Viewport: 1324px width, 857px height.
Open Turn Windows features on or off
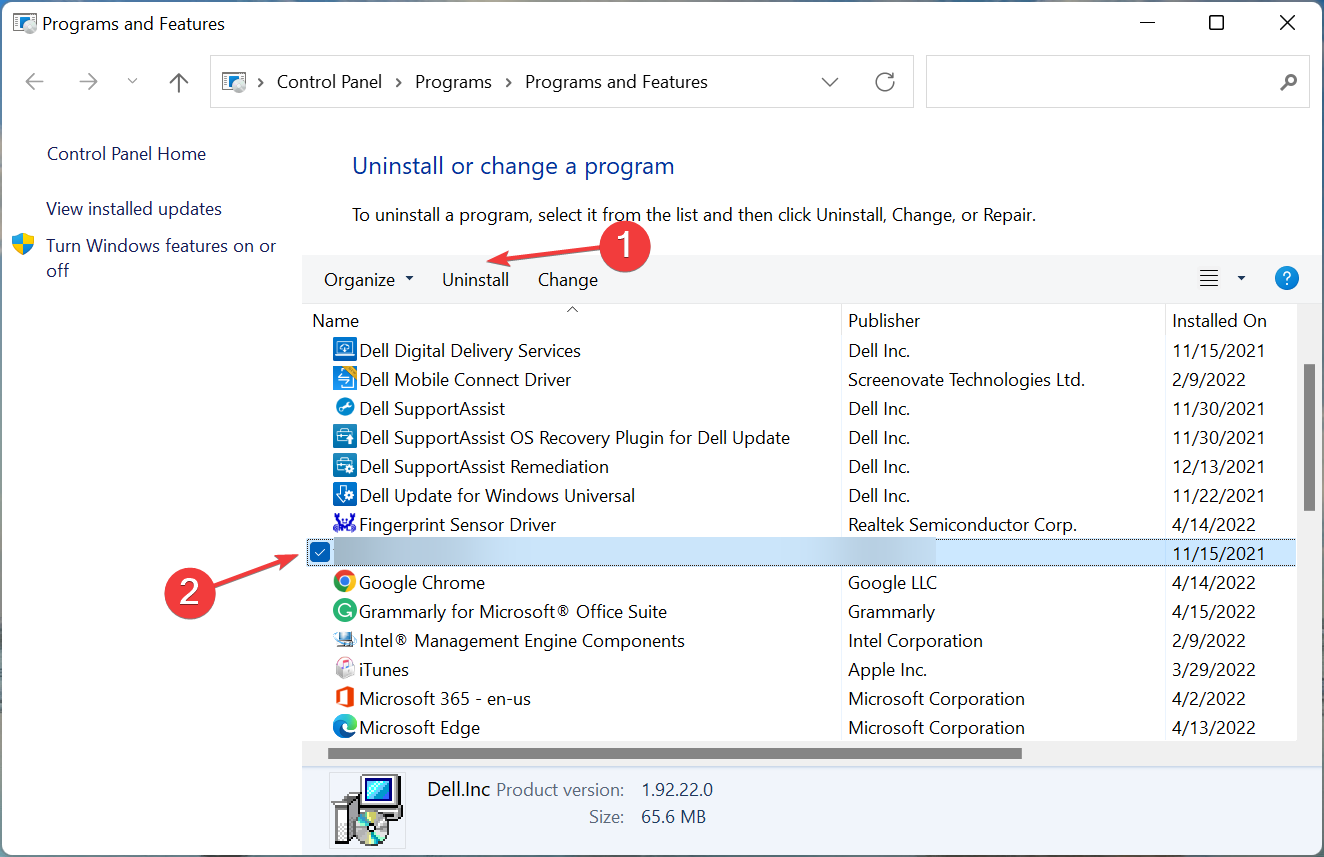161,258
